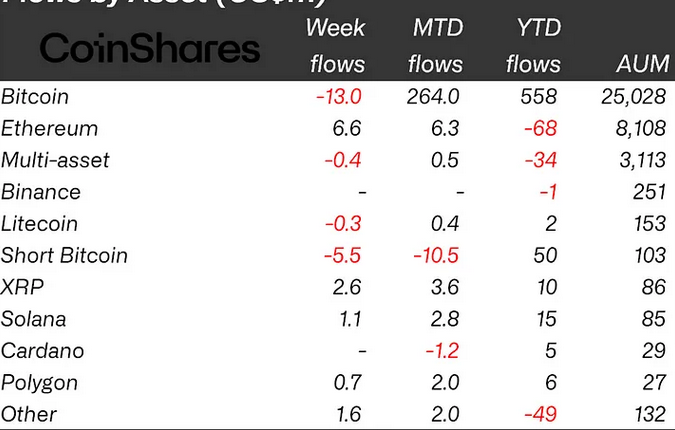
Task: Select the Cardano row label
Action: click(x=42, y=350)
